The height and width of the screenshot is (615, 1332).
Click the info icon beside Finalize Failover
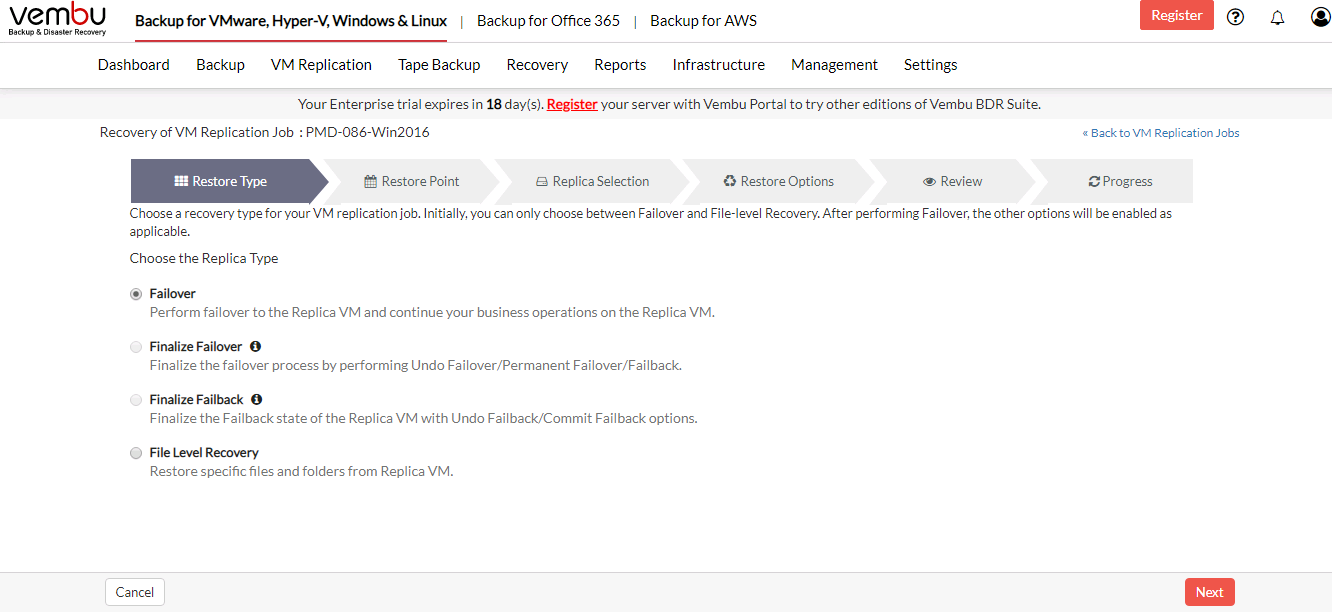(255, 346)
